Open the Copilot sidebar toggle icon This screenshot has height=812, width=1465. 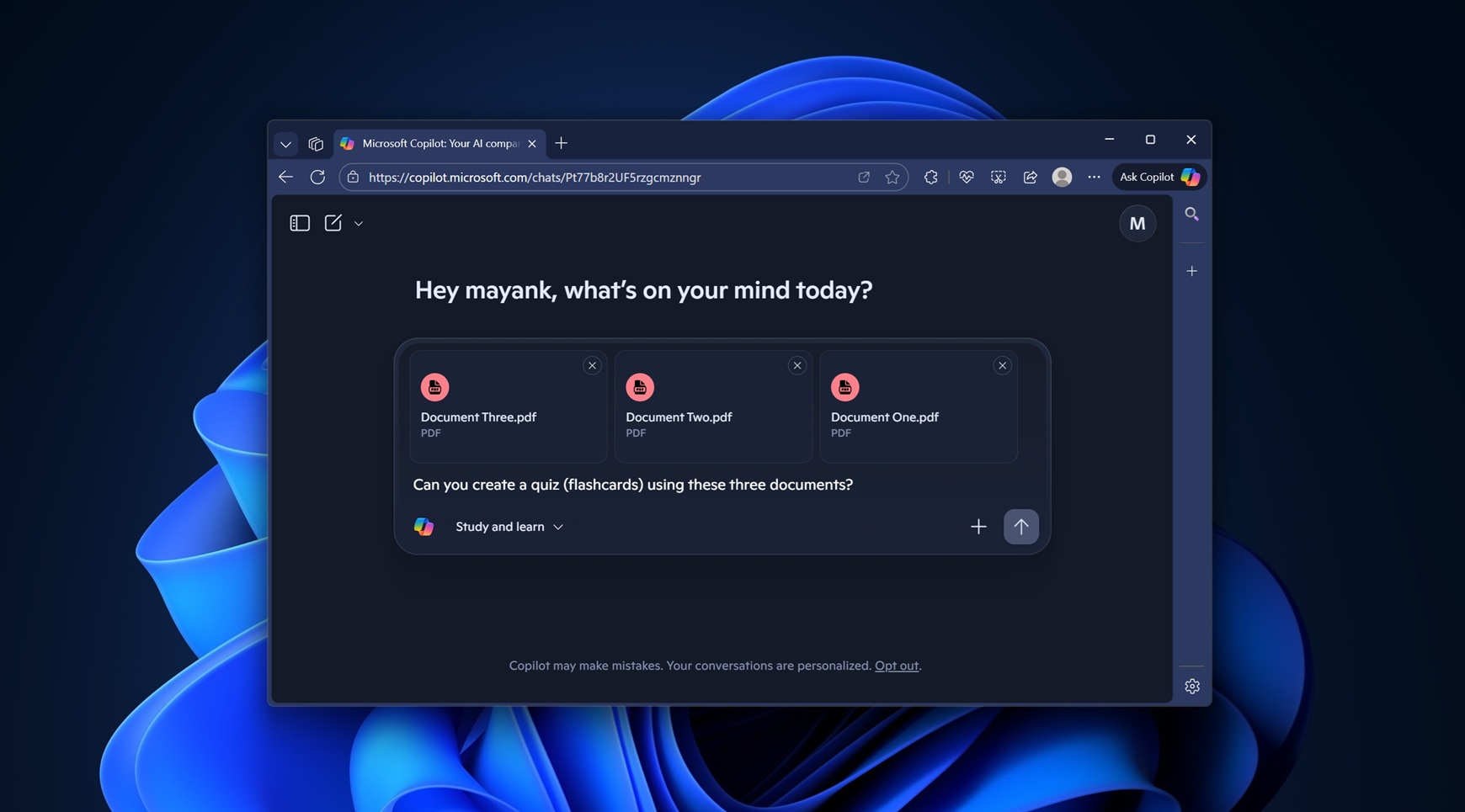click(300, 223)
